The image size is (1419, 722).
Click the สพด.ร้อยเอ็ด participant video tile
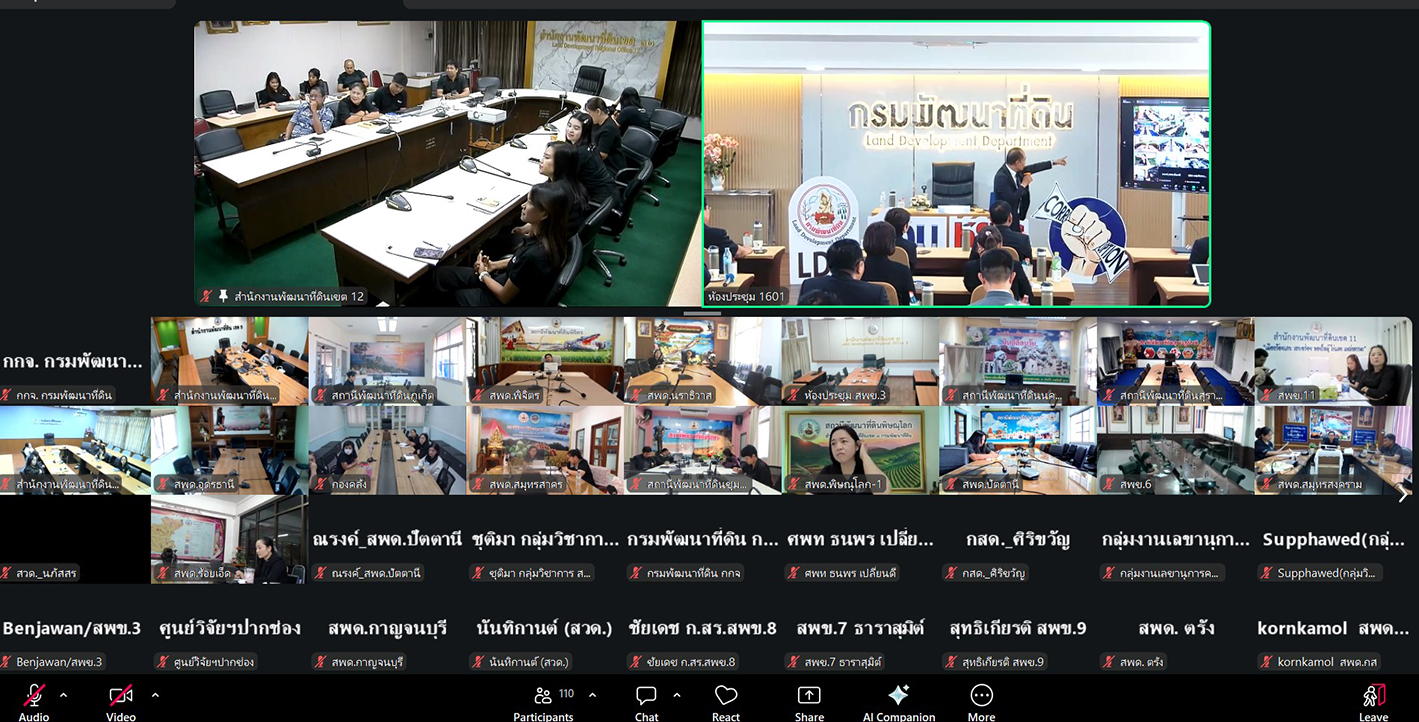[x=229, y=539]
